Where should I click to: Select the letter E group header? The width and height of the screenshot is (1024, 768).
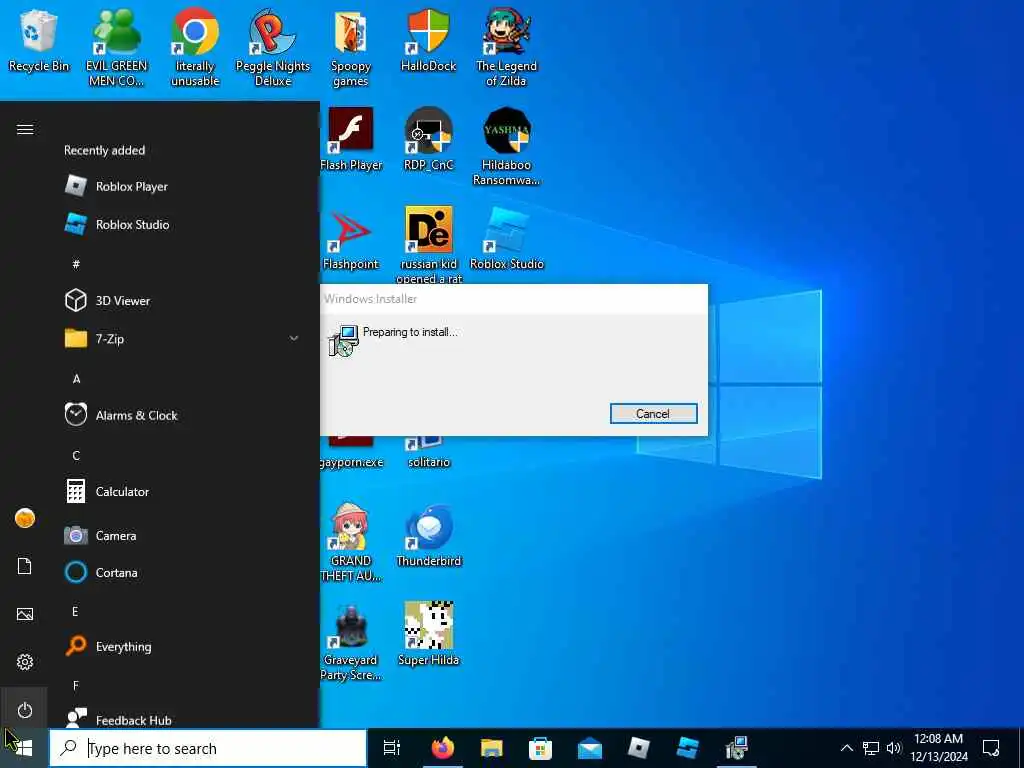pyautogui.click(x=75, y=611)
